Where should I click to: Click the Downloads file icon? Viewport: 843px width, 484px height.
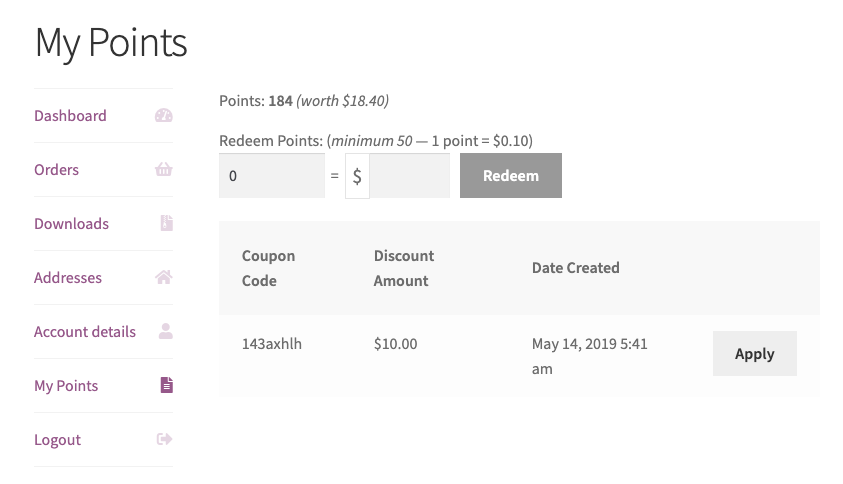[166, 224]
